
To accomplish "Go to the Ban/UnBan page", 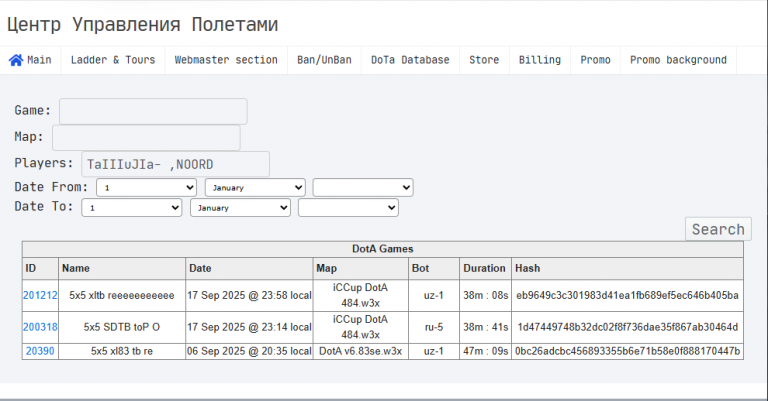I will coord(324,60).
